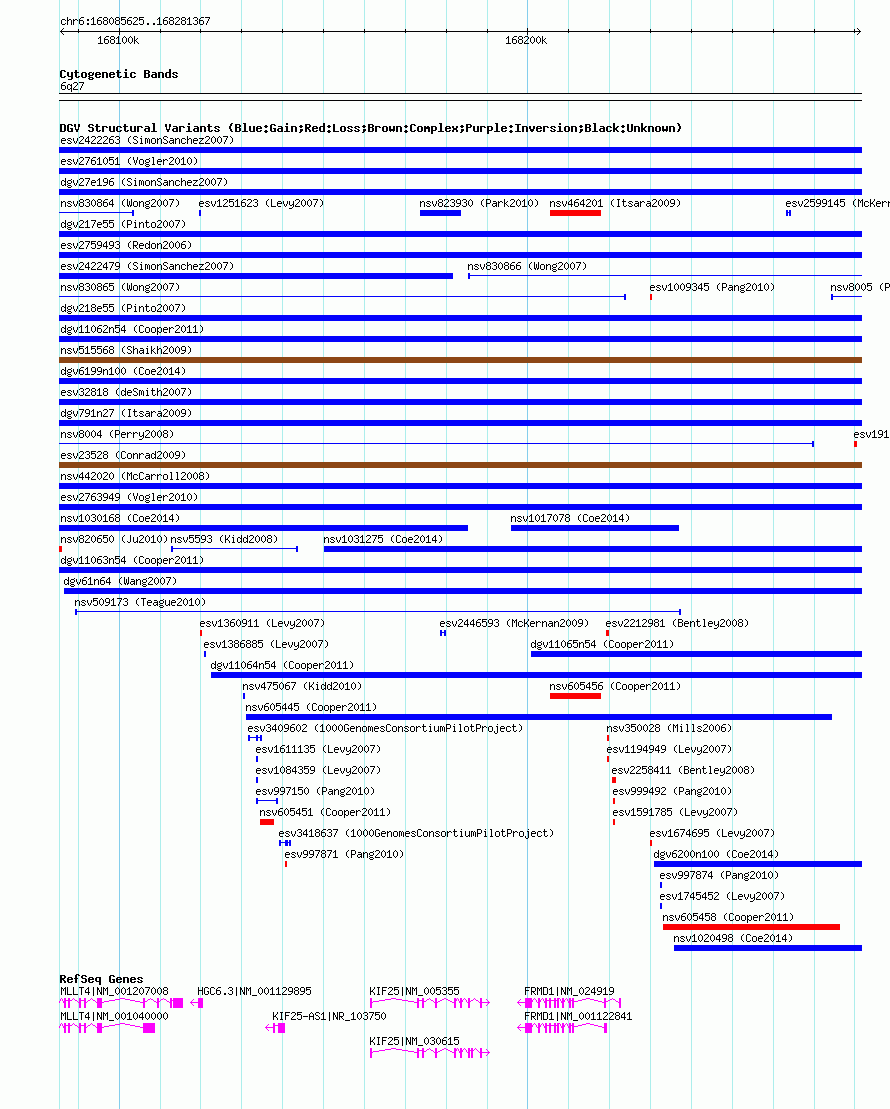Image resolution: width=890 pixels, height=1109 pixels.
Task: Open nsv820650 (Ju2010) variant entry
Action: [x=114, y=539]
